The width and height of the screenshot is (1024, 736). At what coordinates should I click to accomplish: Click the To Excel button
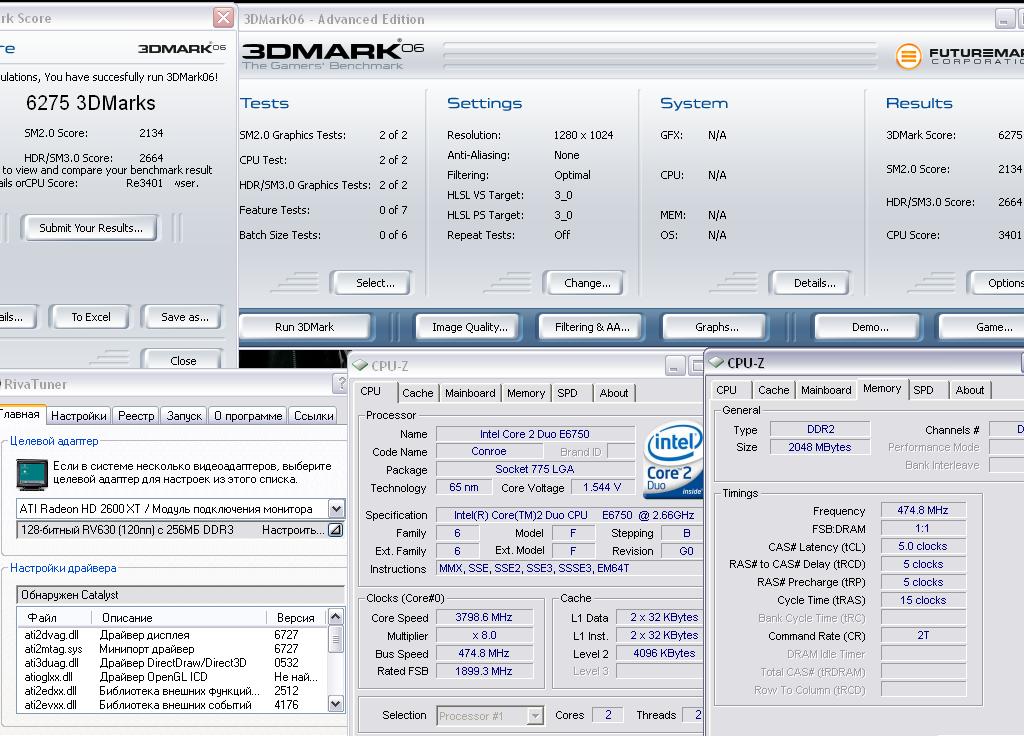[x=91, y=317]
